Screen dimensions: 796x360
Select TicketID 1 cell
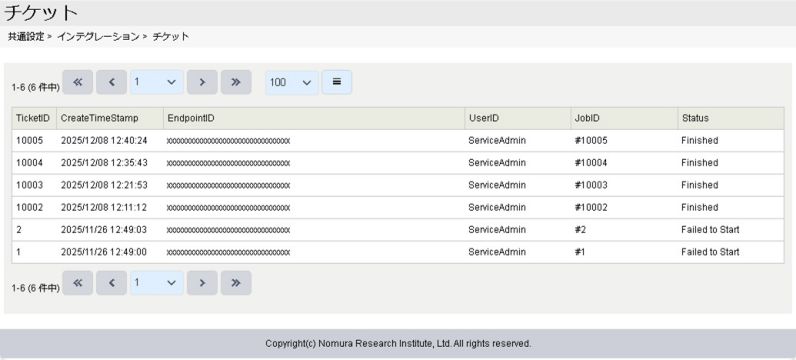(34, 252)
